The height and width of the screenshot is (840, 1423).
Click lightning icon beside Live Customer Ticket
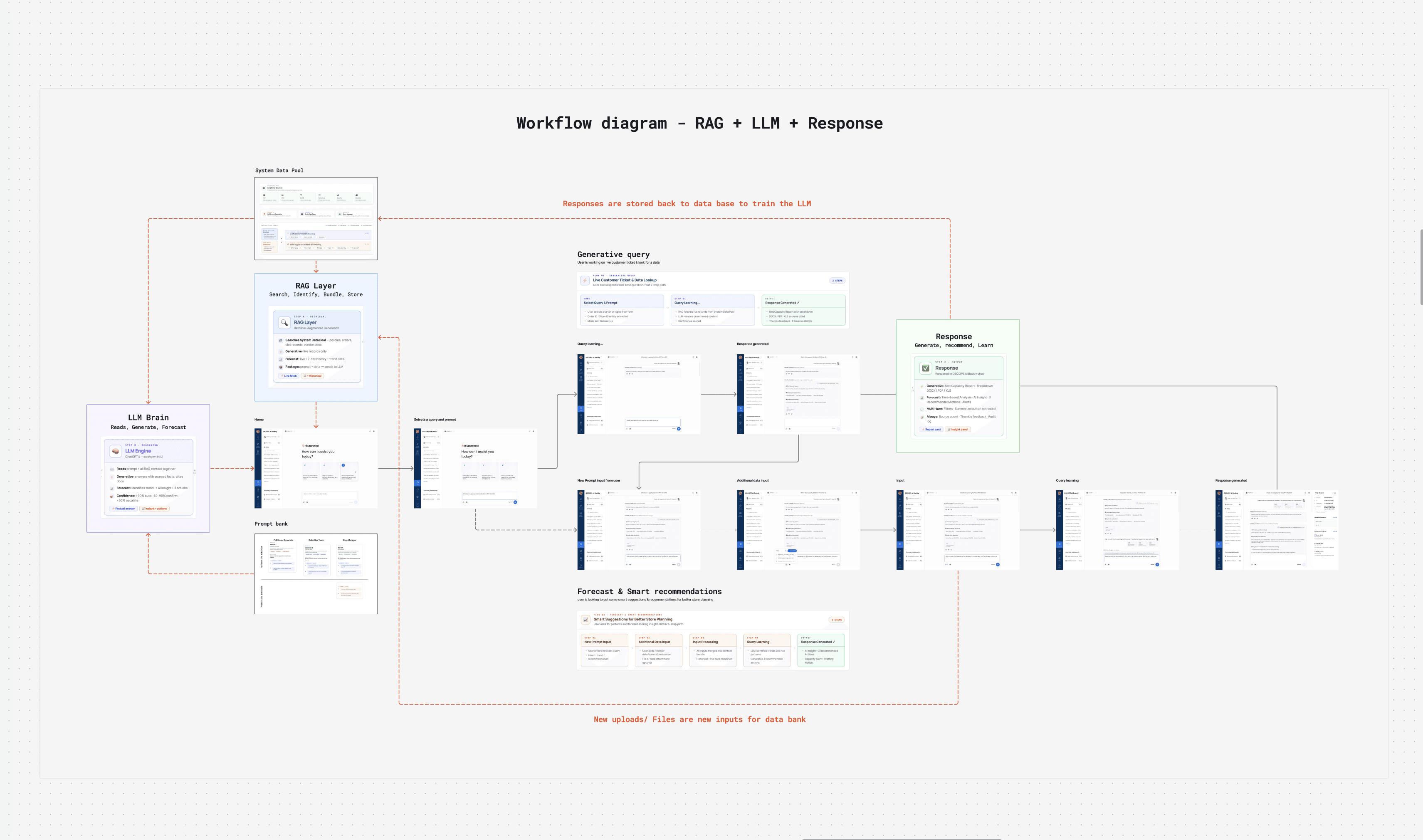(585, 280)
